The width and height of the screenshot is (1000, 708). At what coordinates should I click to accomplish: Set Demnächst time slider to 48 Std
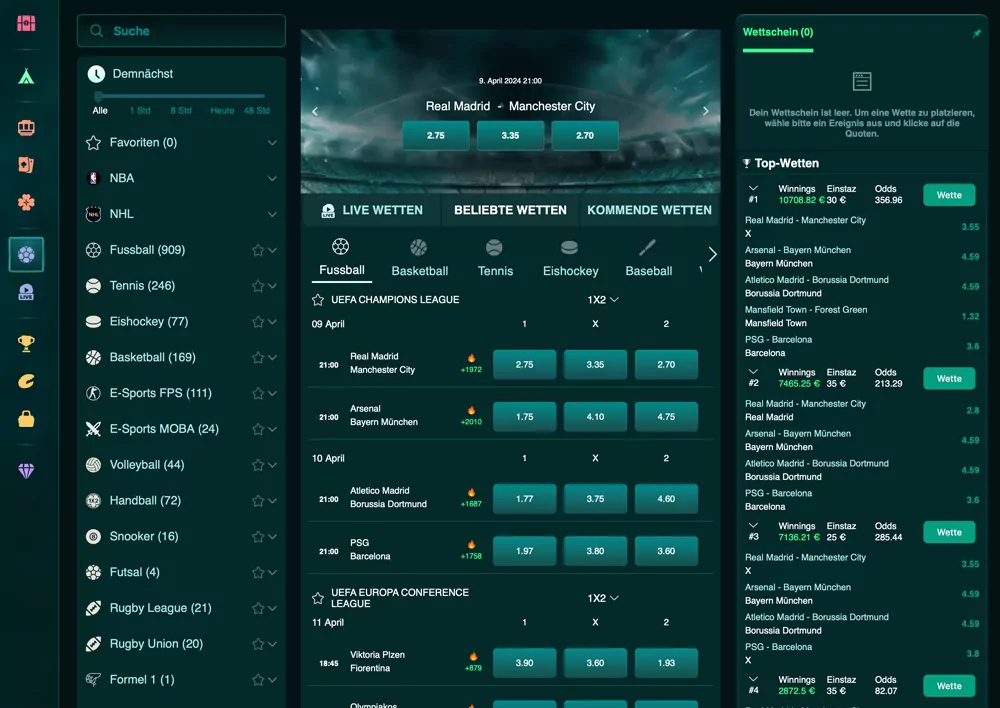pos(256,110)
